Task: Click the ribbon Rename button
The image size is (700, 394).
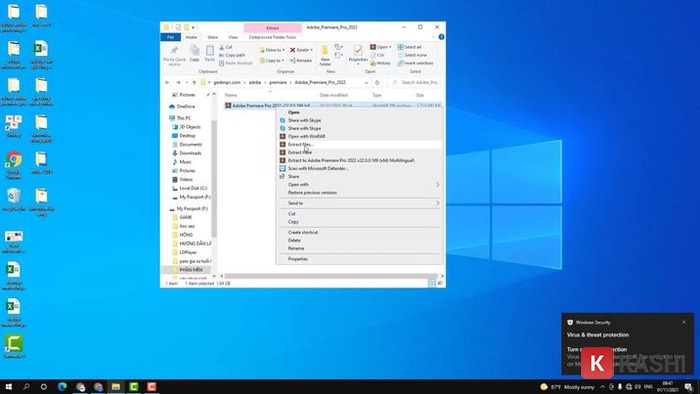Action: tap(301, 60)
